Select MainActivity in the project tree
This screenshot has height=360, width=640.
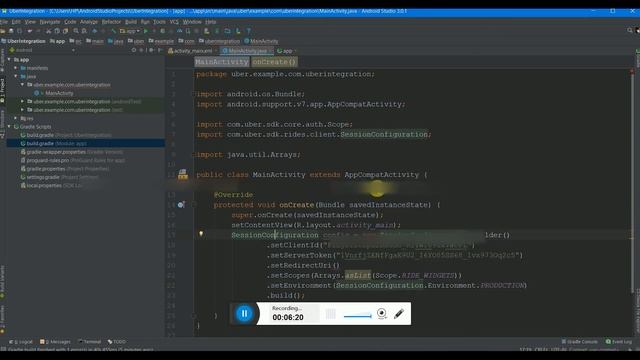[x=59, y=93]
